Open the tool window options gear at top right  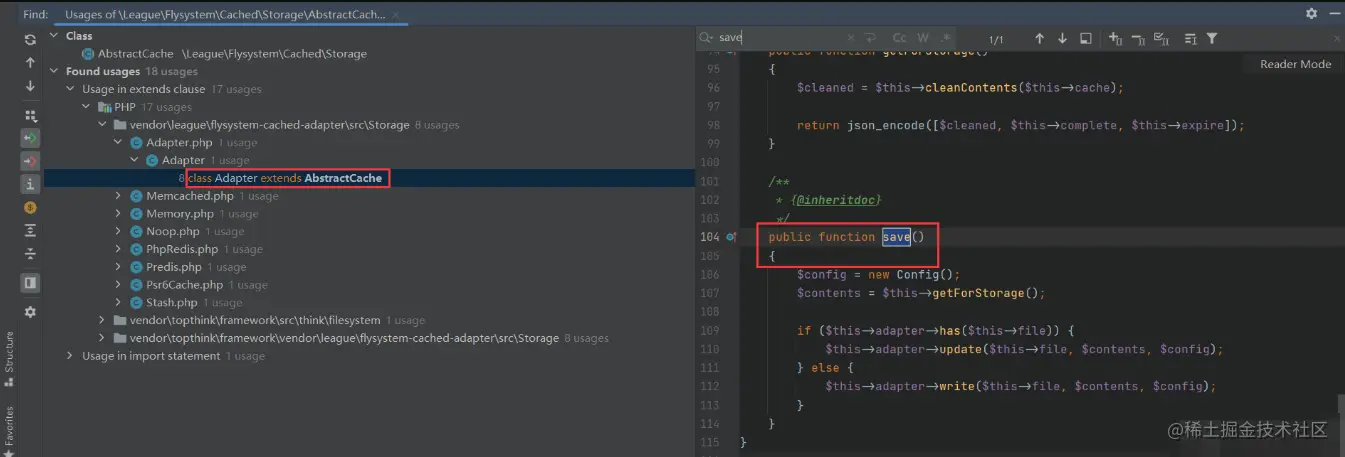coord(1311,14)
